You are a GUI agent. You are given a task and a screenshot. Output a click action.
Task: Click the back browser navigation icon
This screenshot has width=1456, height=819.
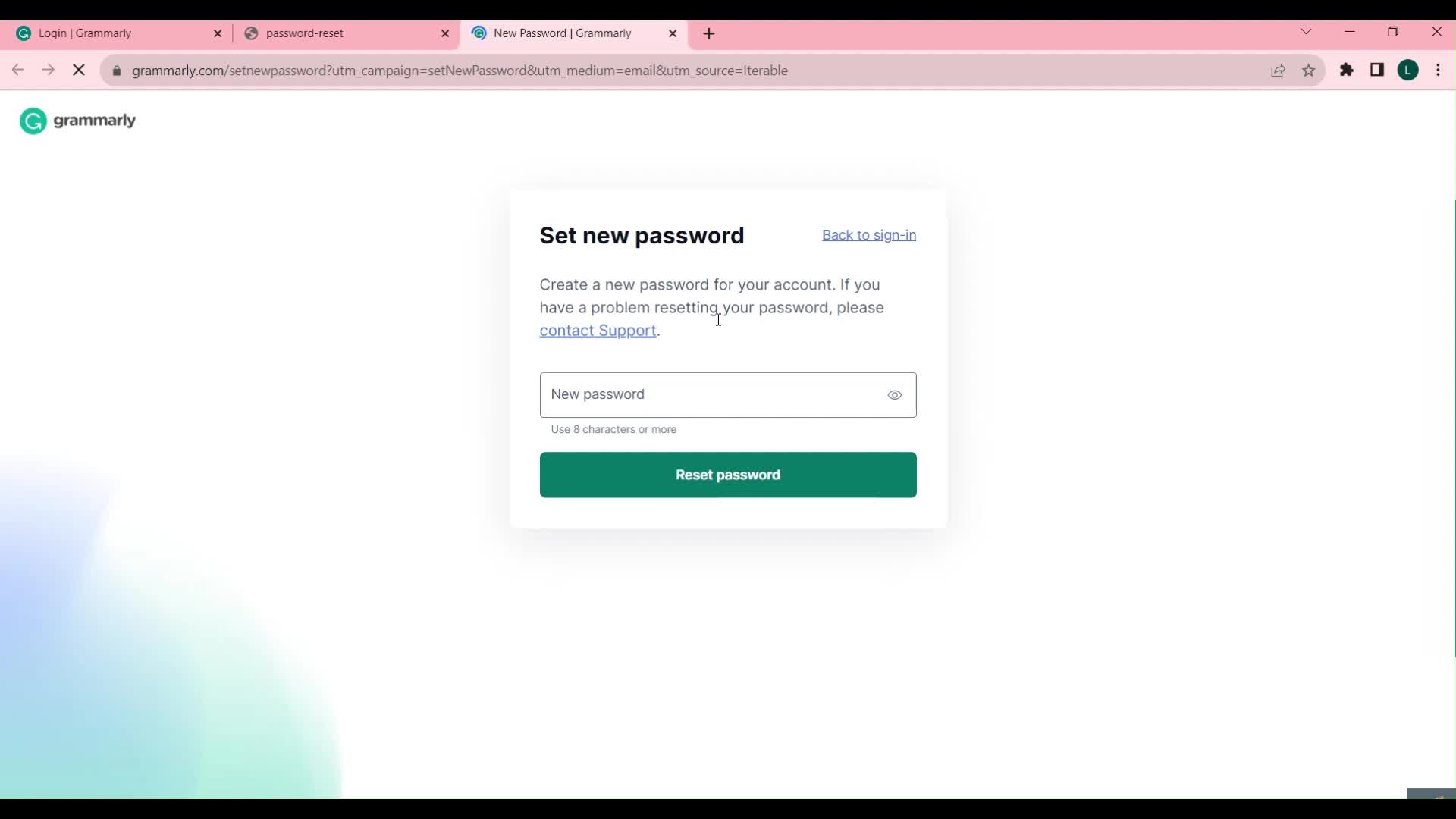point(17,70)
